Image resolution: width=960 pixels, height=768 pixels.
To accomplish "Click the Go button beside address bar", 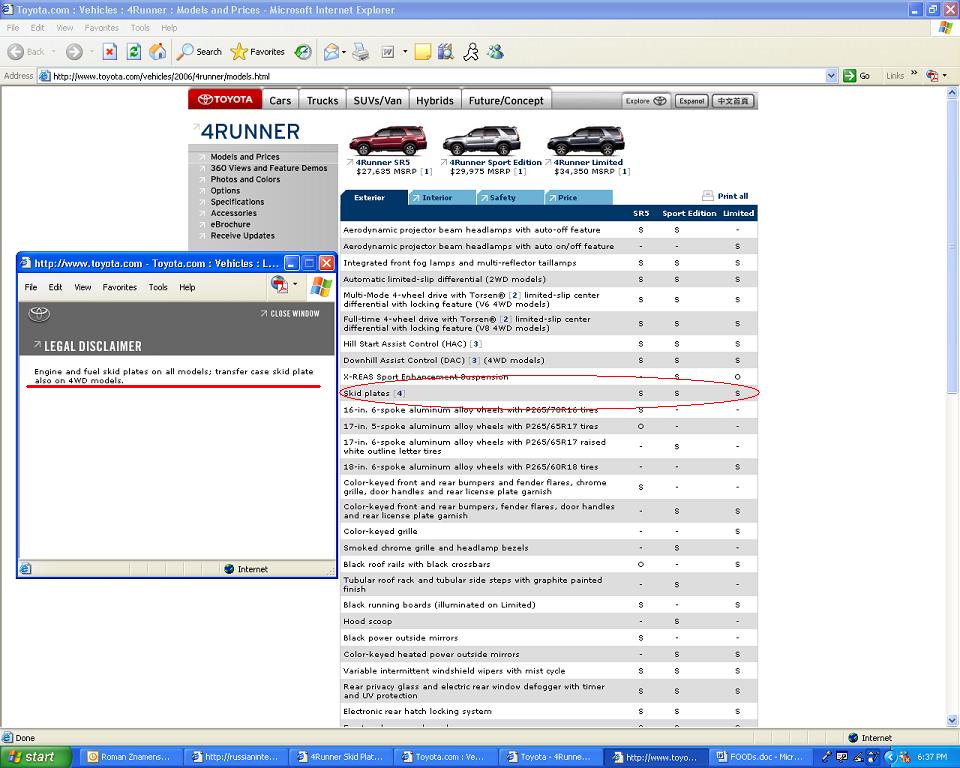I will tap(857, 76).
